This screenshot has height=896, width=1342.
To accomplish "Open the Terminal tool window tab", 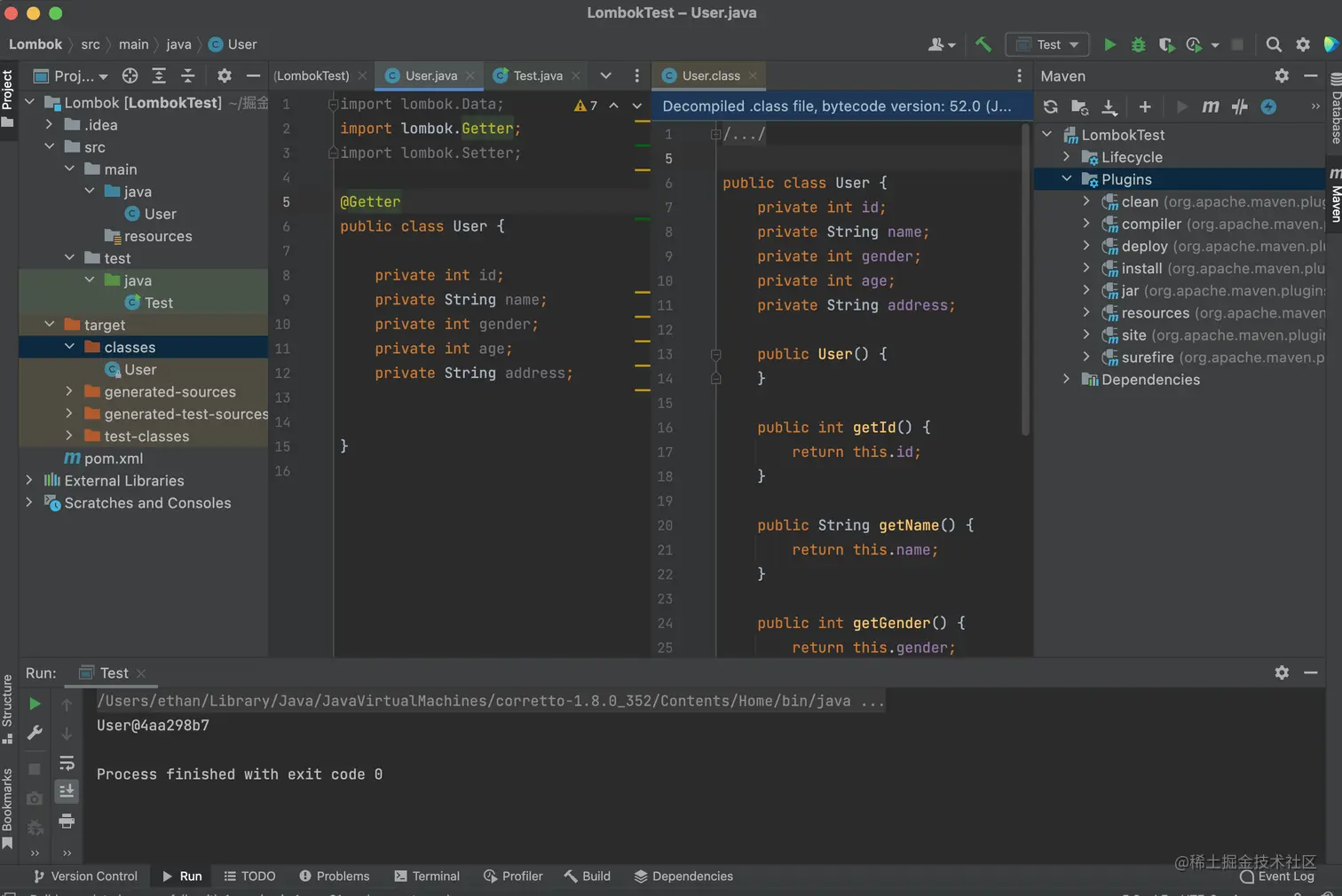I will pos(427,876).
